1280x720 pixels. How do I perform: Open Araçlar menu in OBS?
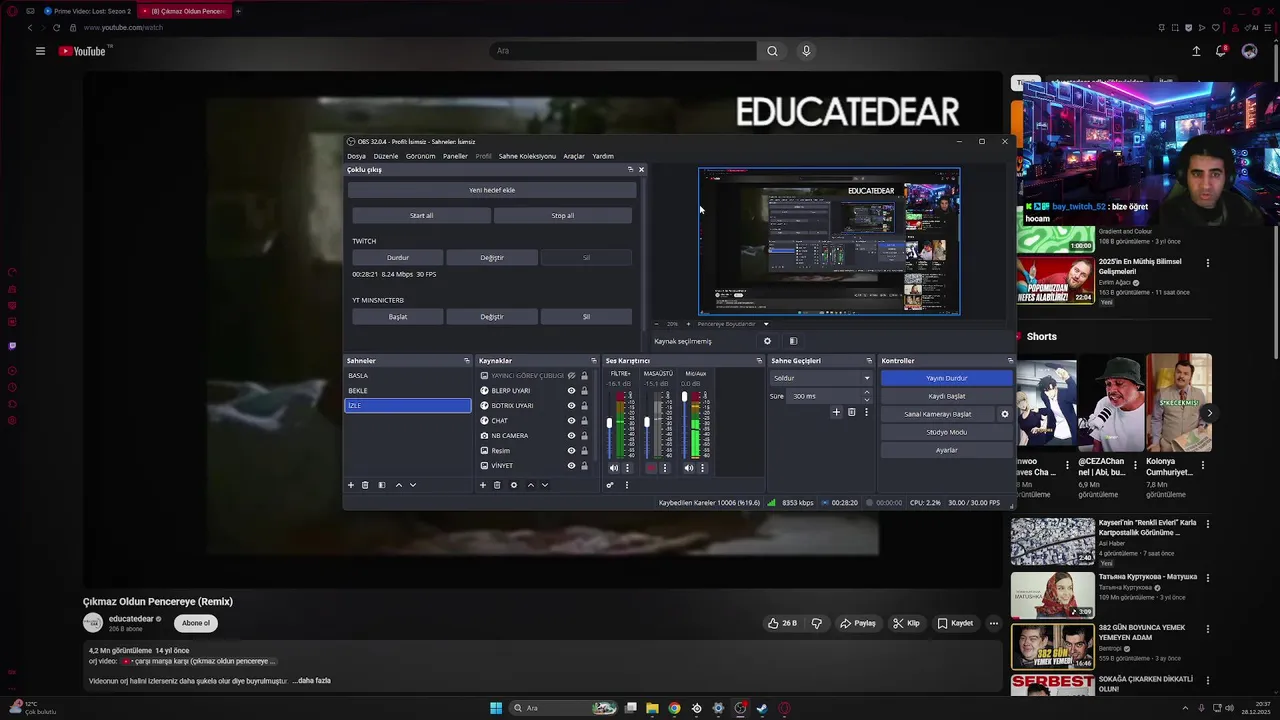click(574, 156)
